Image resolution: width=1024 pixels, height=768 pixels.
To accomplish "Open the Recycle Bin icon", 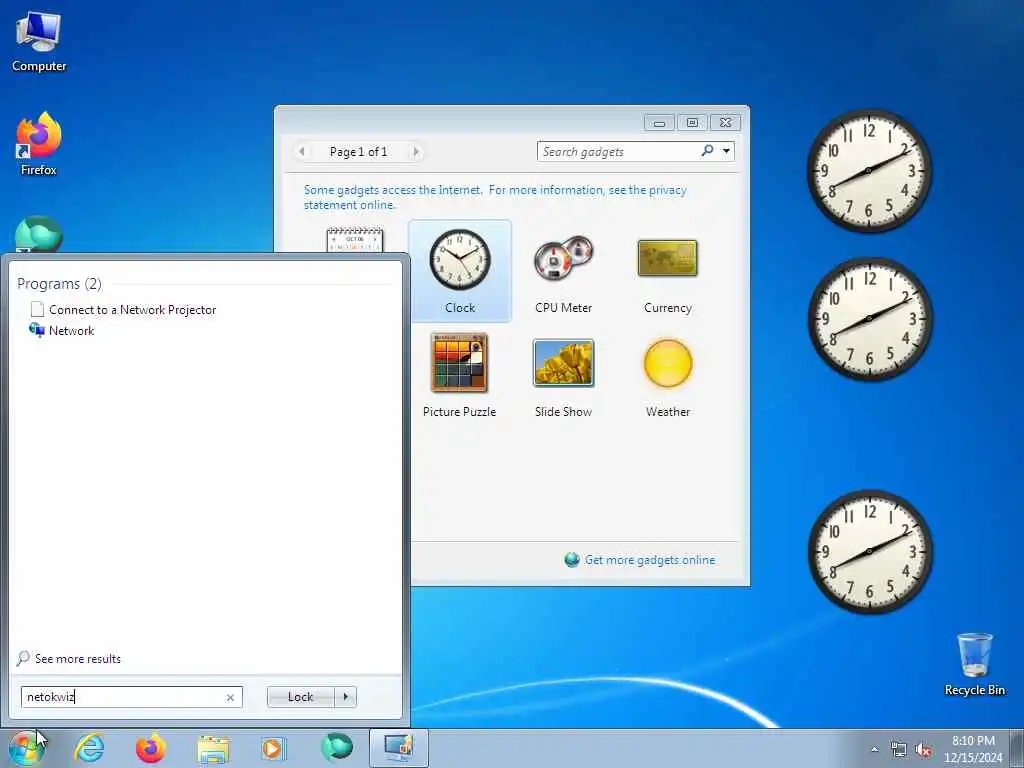I will tap(974, 664).
